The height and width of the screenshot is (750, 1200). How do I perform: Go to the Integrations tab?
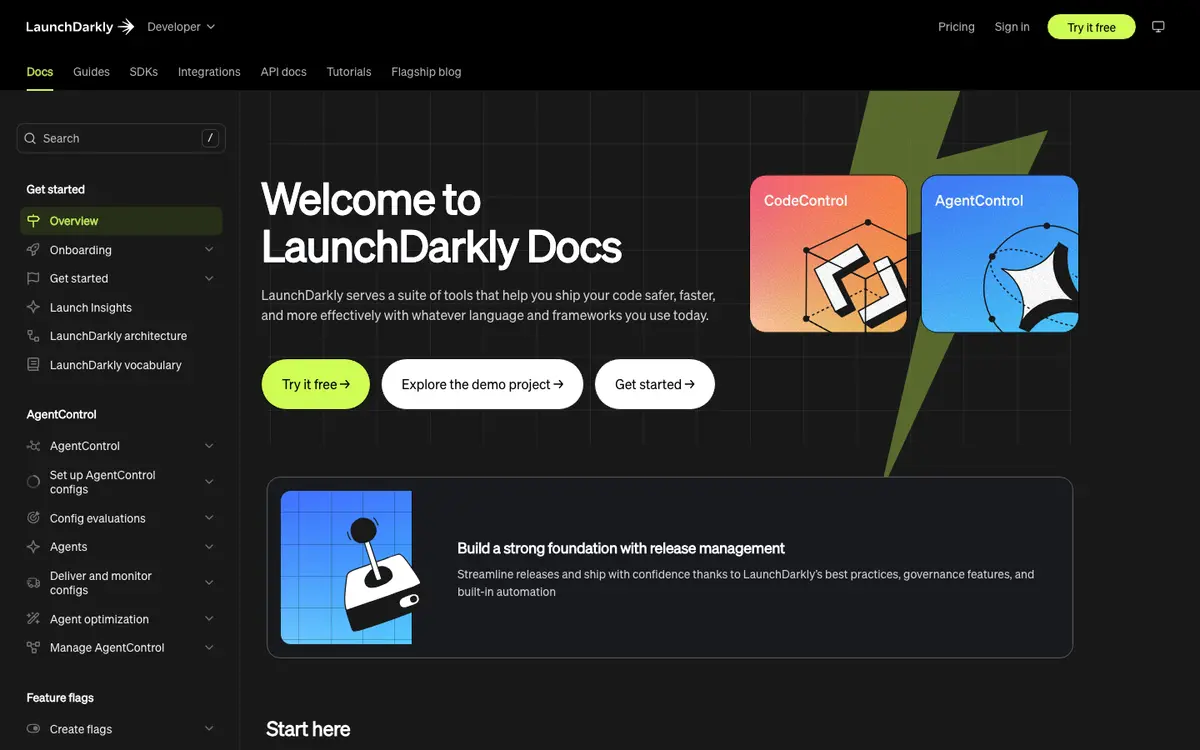(x=209, y=72)
